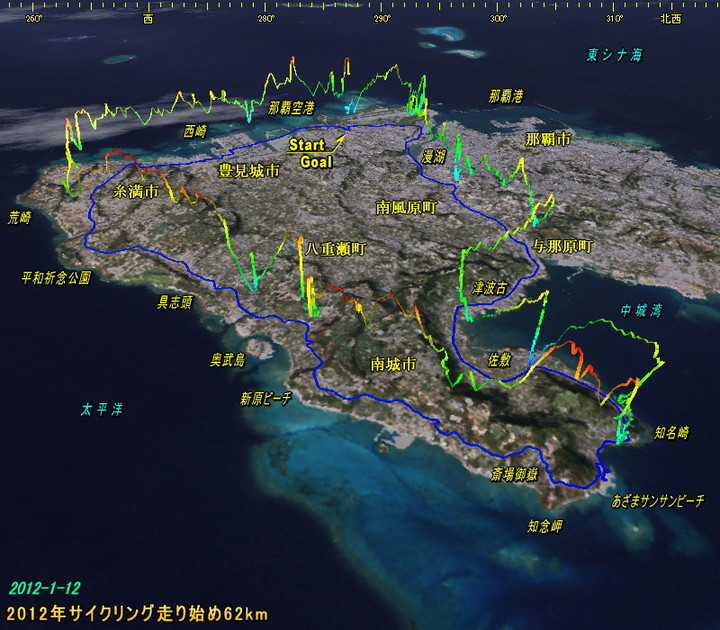Viewport: 720px width, 630px height.
Task: Click the 平和祈念公園 label
Action: click(56, 278)
